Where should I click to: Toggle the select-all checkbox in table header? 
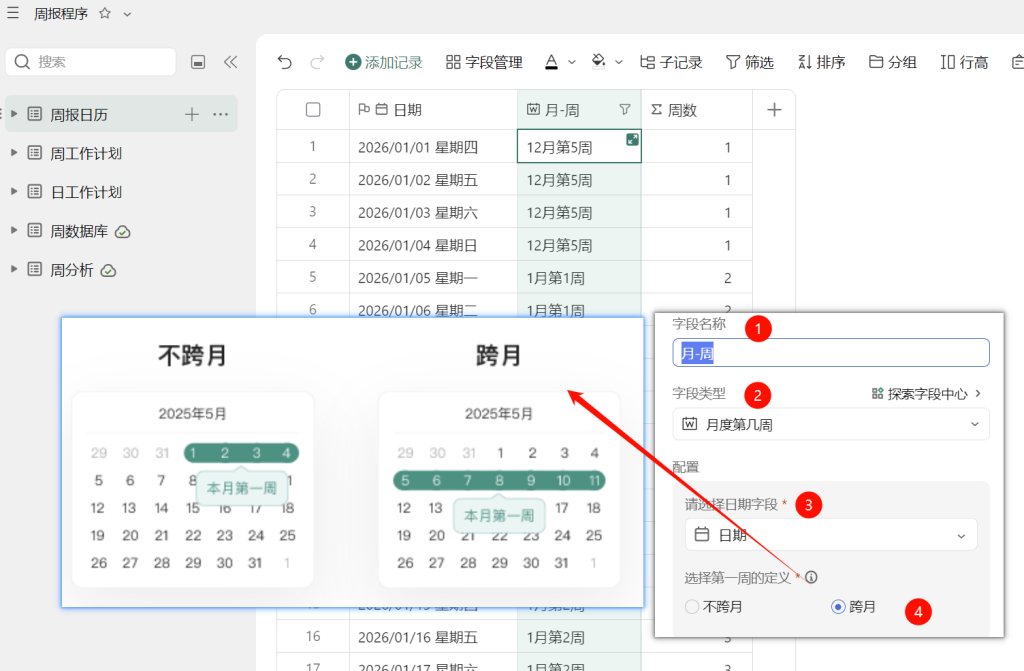click(x=313, y=110)
